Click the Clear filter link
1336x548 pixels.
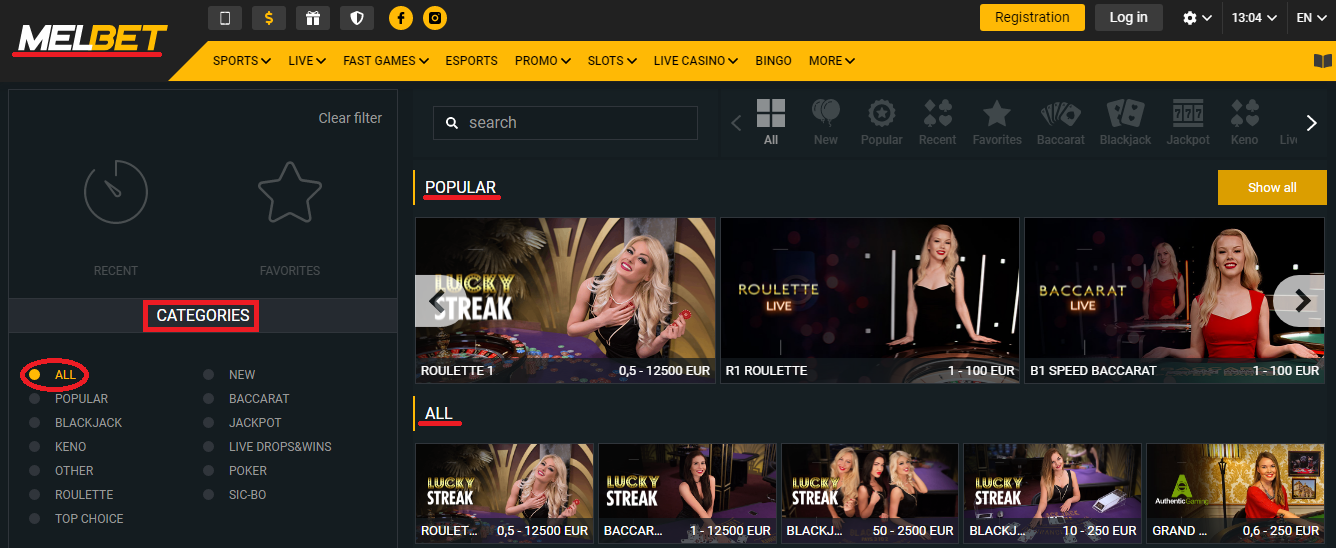350,118
